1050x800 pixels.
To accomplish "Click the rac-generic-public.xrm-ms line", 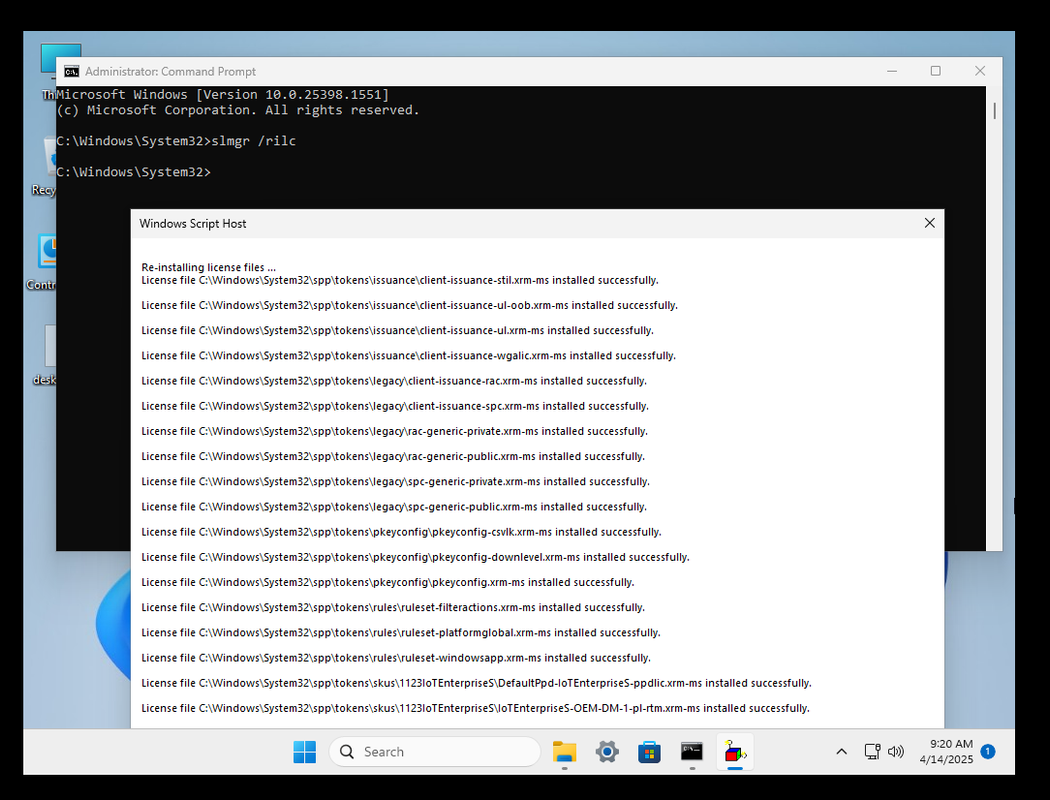I will (x=393, y=457).
